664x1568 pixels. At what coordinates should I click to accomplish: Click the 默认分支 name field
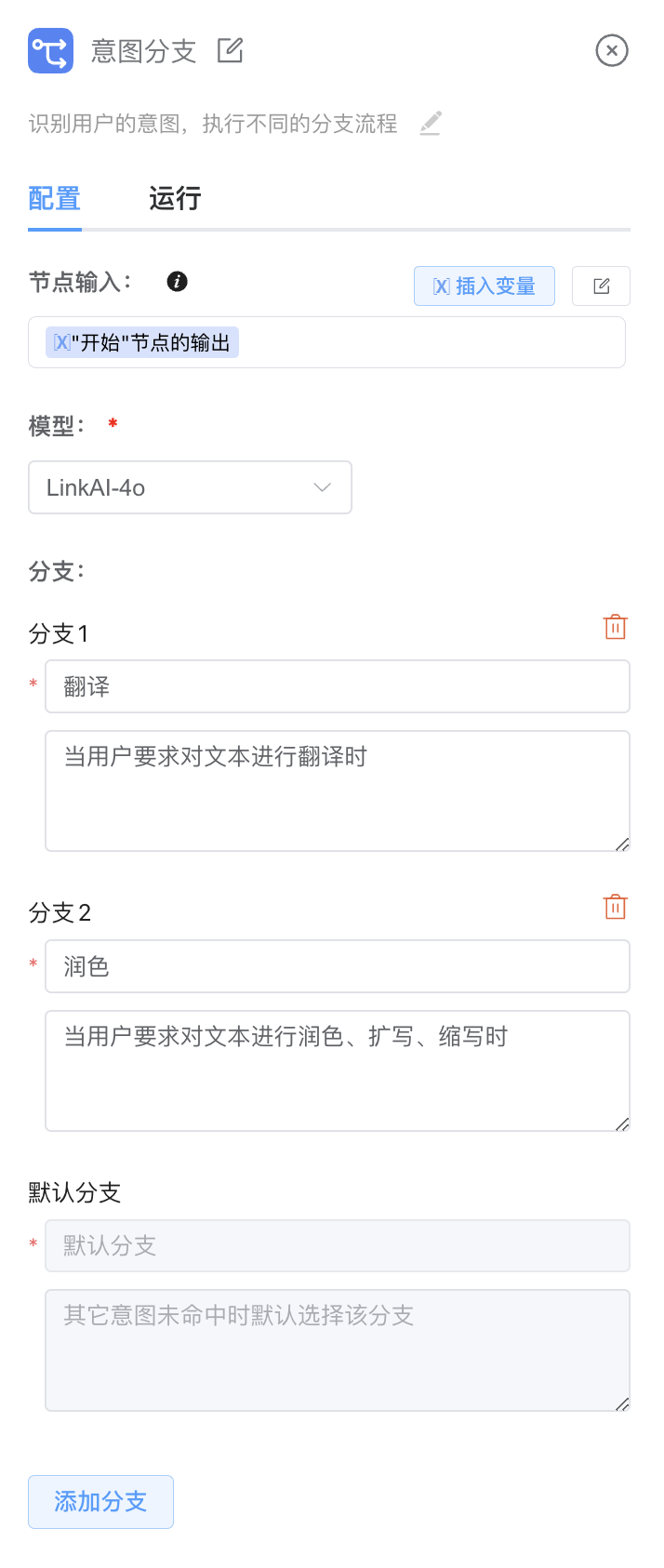point(337,1245)
